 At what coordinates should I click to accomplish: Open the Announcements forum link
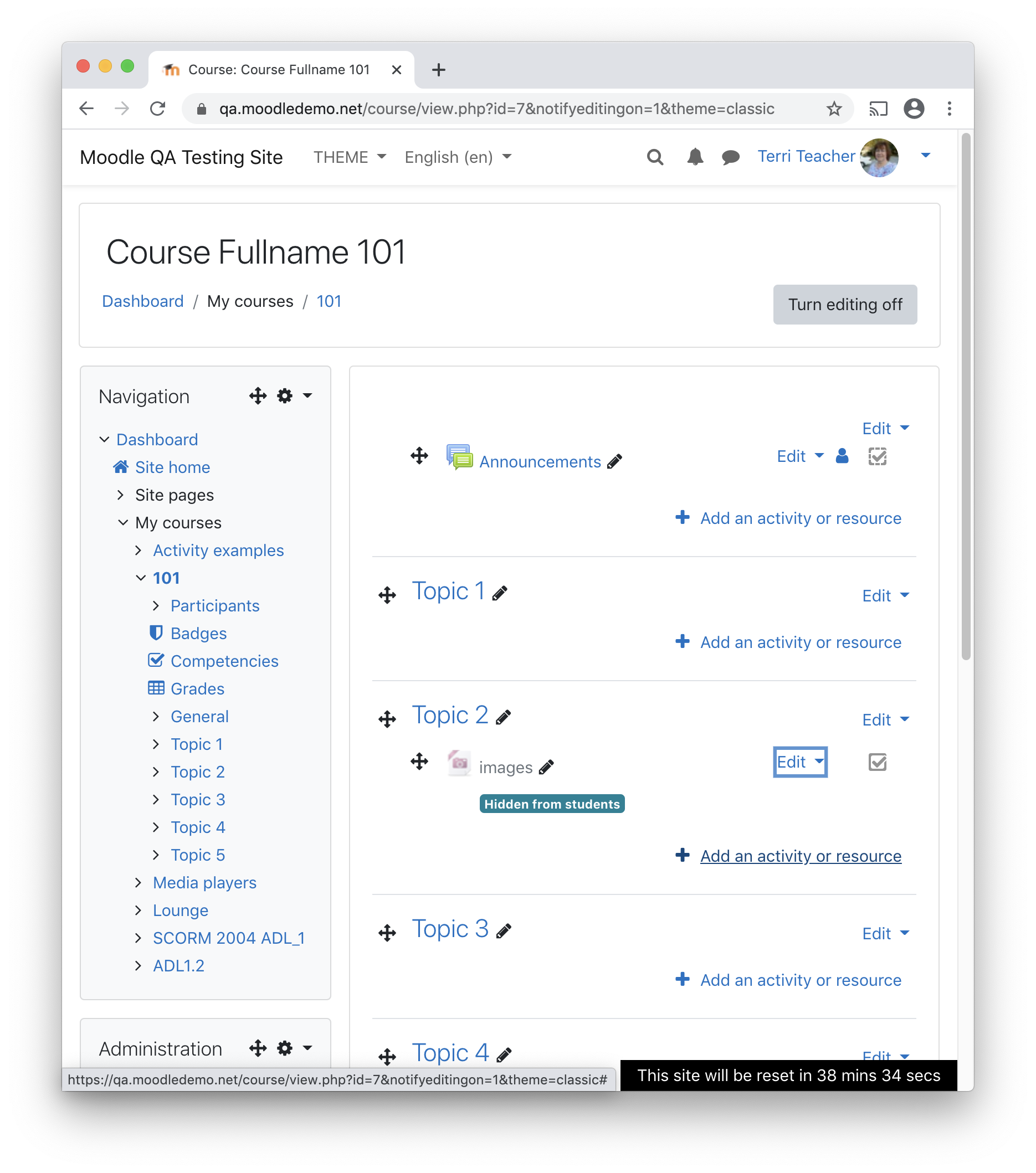540,461
